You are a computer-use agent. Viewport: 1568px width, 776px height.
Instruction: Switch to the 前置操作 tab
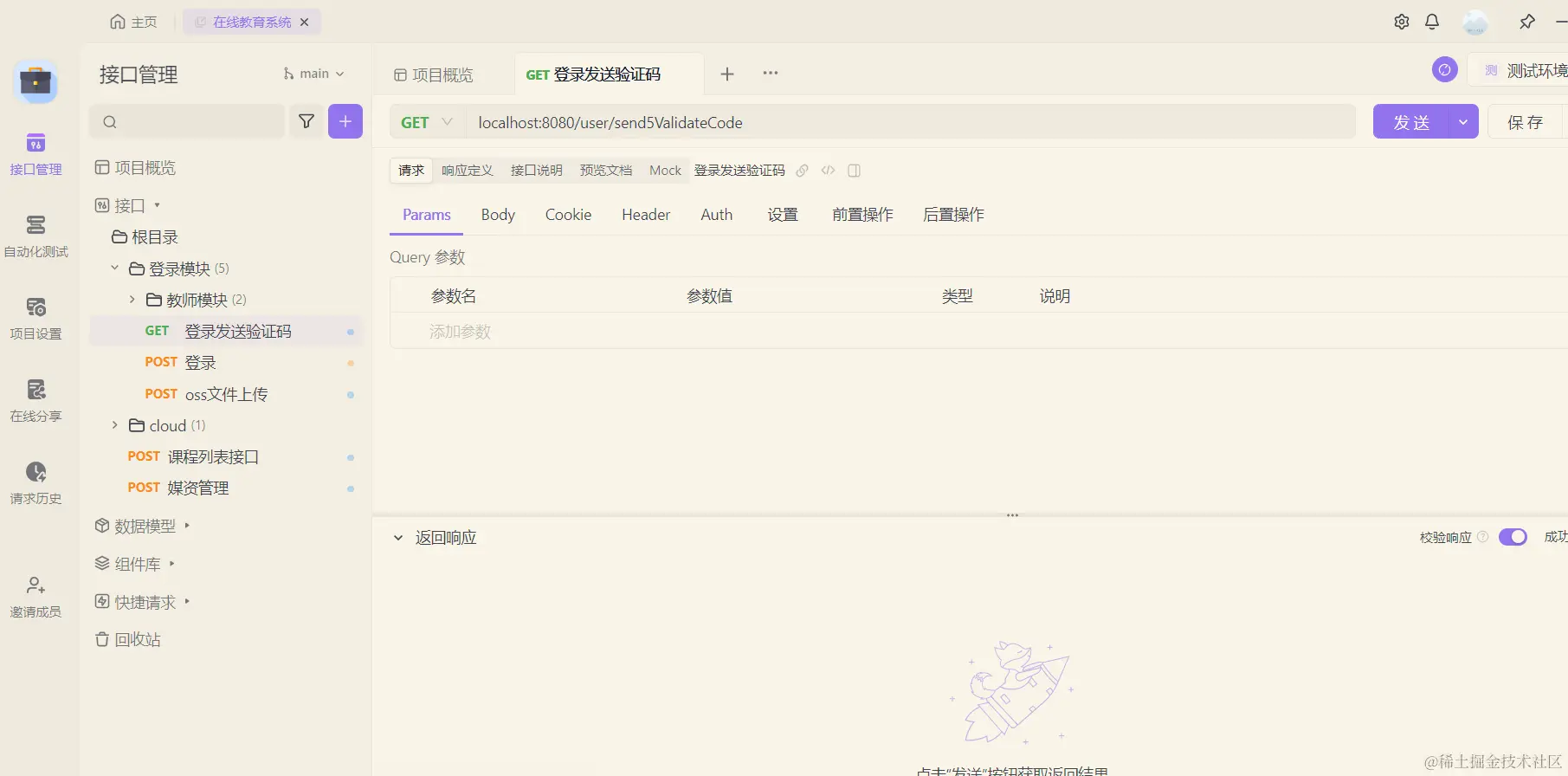tap(863, 215)
